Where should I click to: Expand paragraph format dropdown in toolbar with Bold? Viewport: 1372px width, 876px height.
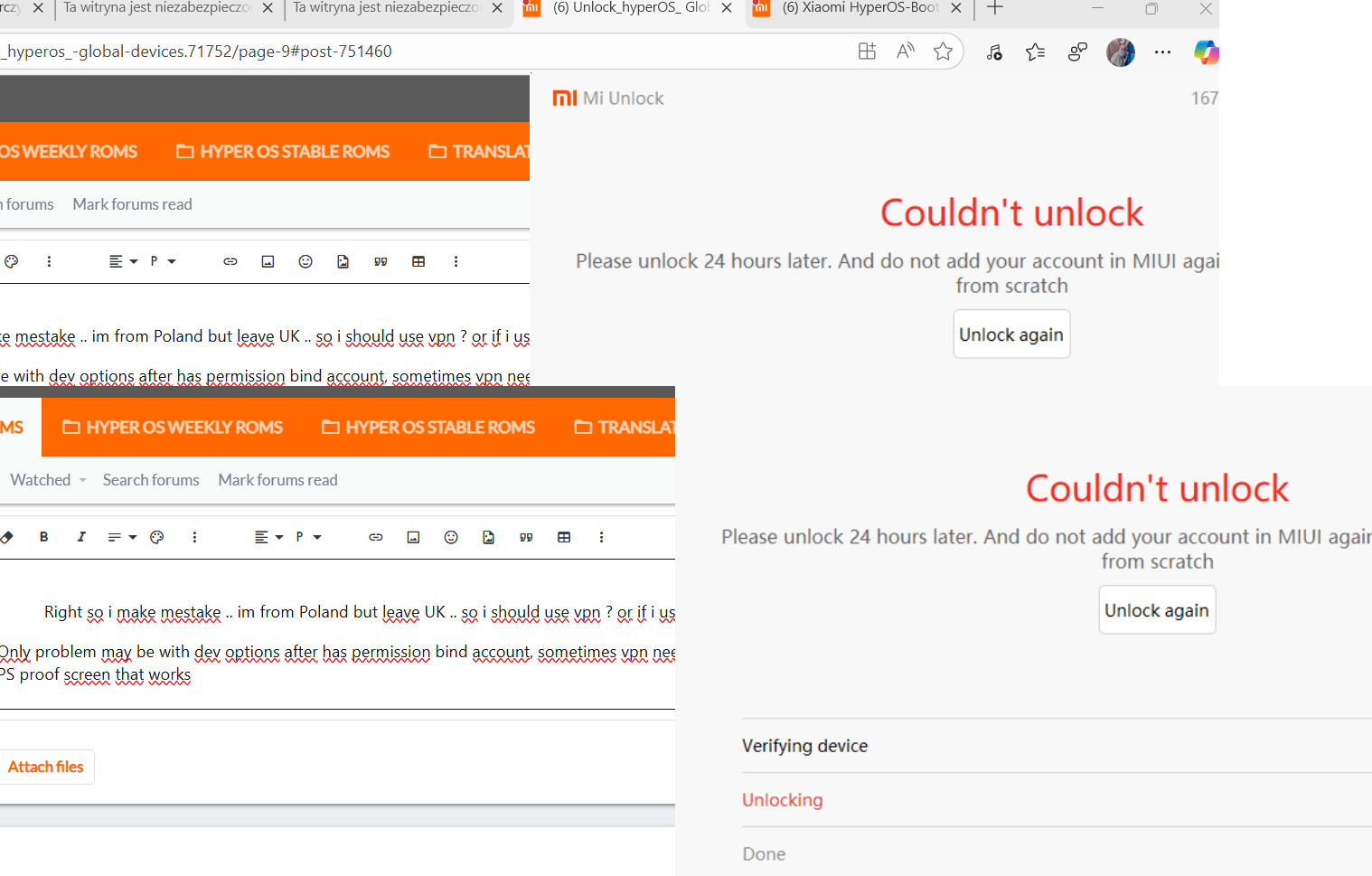tap(307, 537)
